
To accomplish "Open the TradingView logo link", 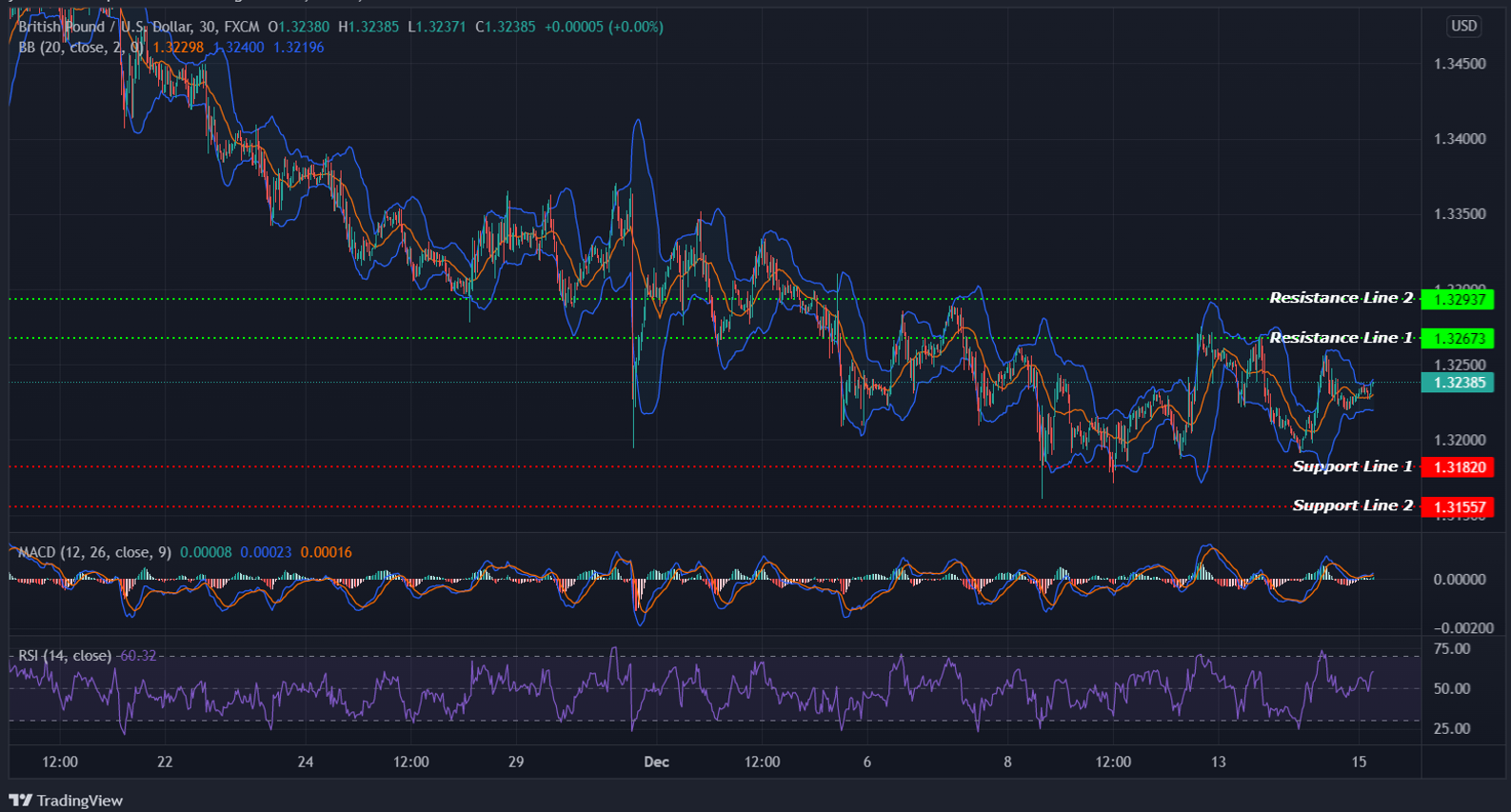I will [x=67, y=801].
